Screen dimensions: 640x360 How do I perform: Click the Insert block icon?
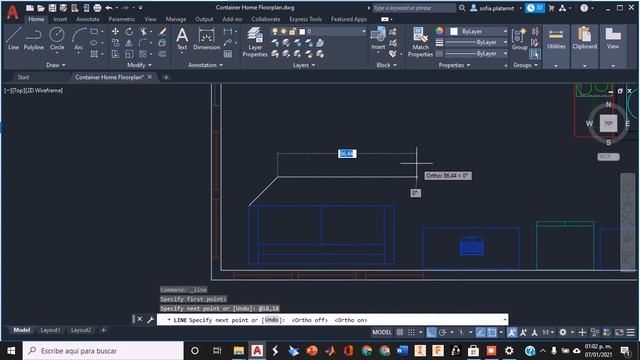point(378,38)
